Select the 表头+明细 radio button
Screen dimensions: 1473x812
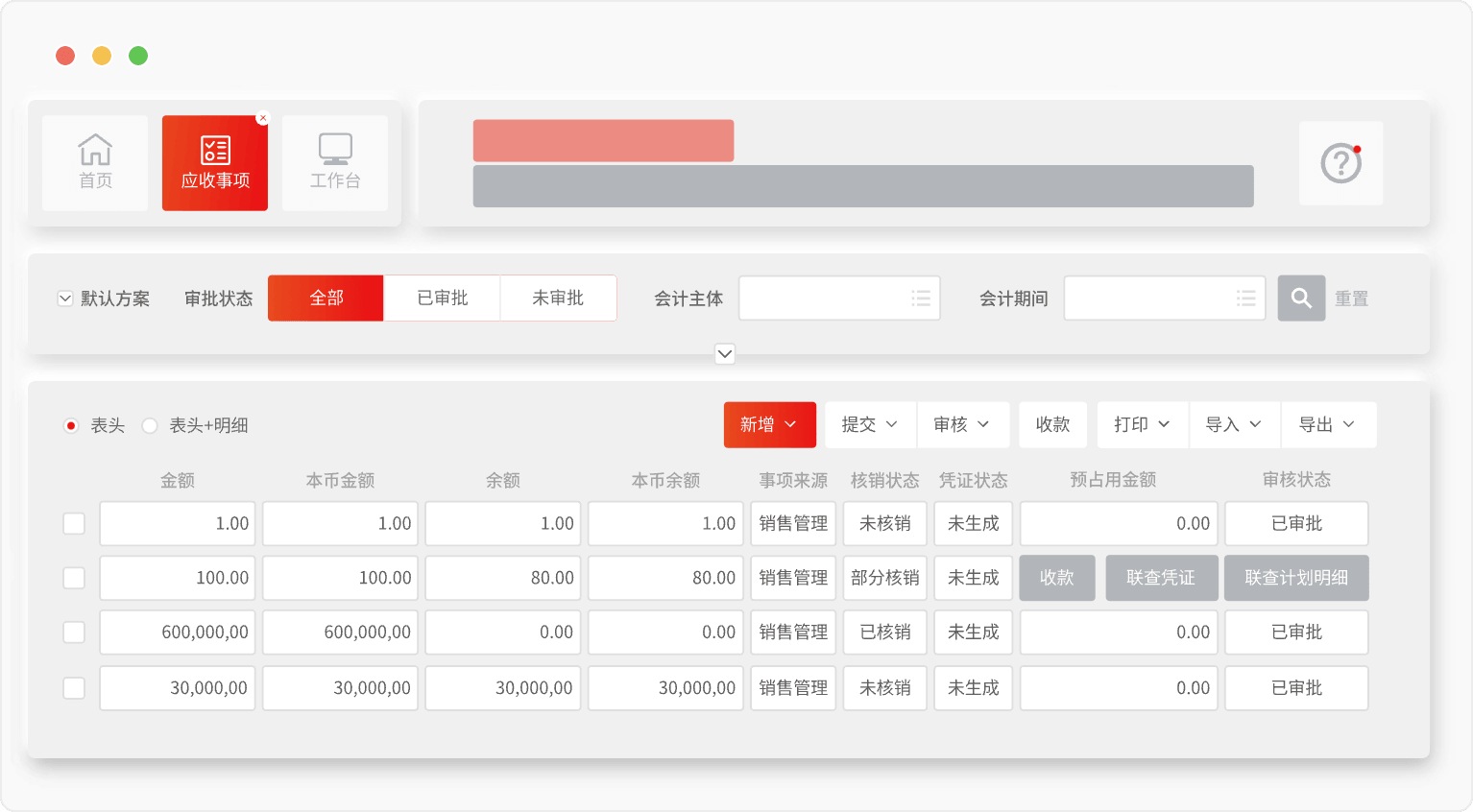click(x=150, y=425)
